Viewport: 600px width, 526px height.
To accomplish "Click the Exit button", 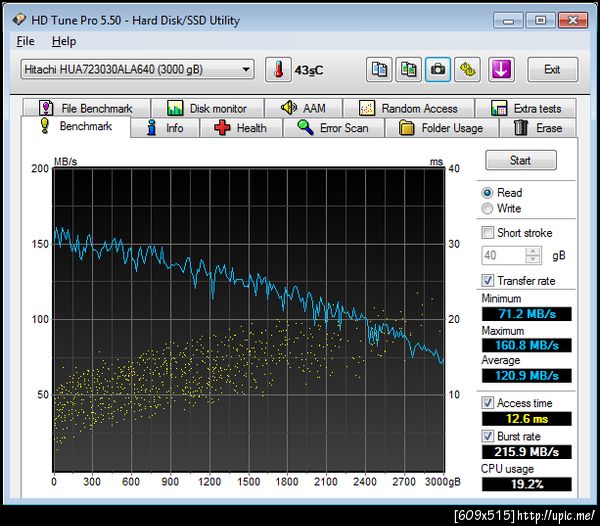I will (x=552, y=70).
